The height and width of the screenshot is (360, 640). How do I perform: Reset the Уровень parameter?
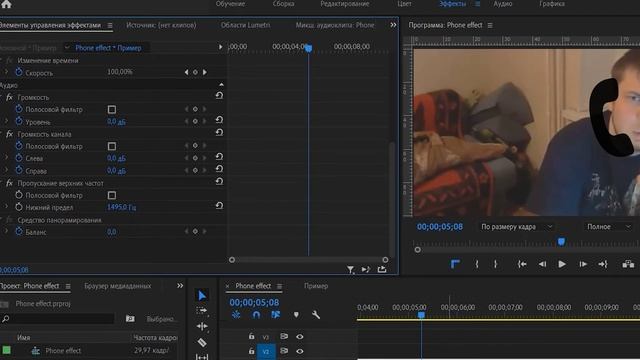point(219,120)
